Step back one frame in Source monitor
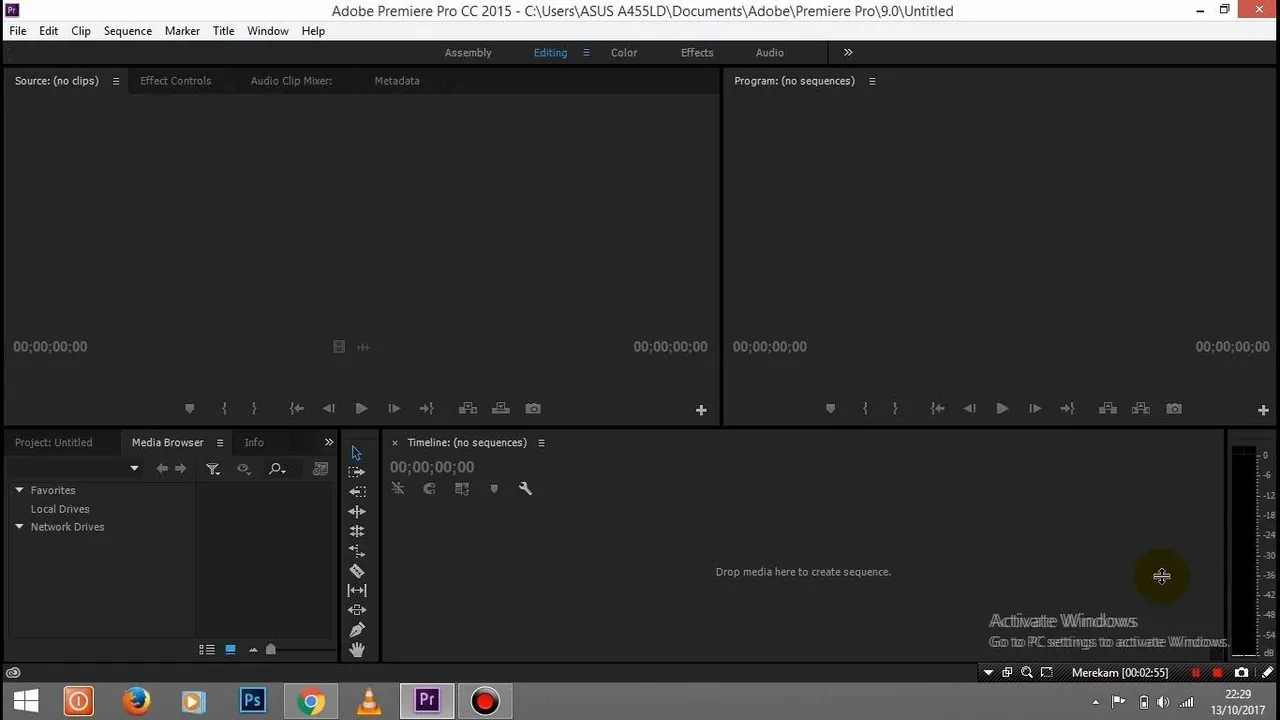The height and width of the screenshot is (720, 1280). pyautogui.click(x=328, y=408)
